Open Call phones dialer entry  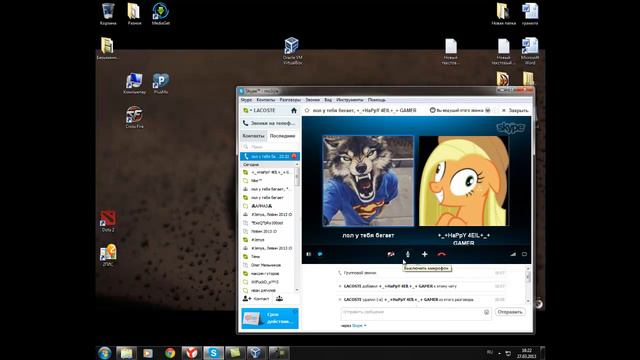pyautogui.click(x=269, y=123)
